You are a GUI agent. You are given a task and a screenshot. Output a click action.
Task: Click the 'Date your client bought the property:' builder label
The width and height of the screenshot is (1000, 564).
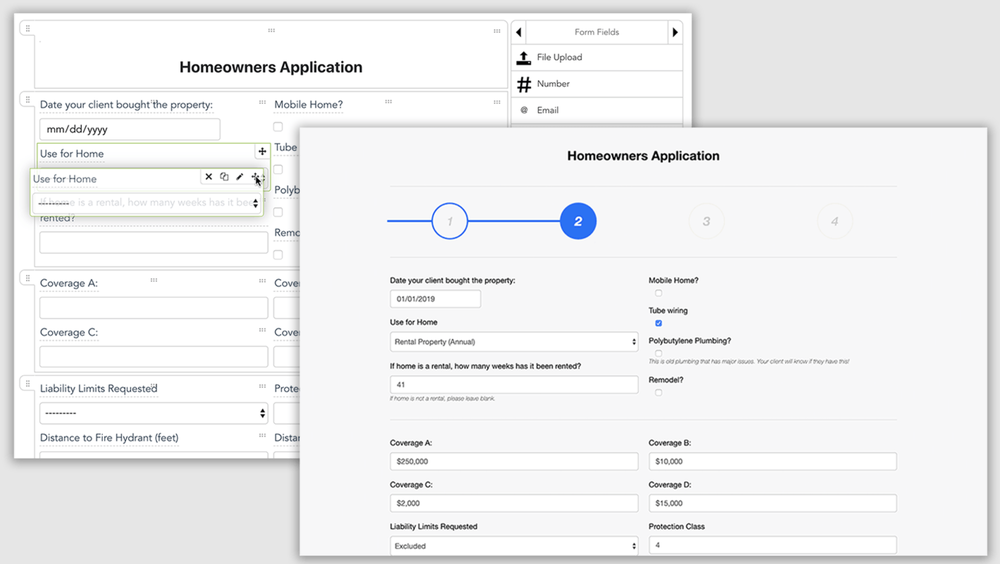(x=126, y=105)
